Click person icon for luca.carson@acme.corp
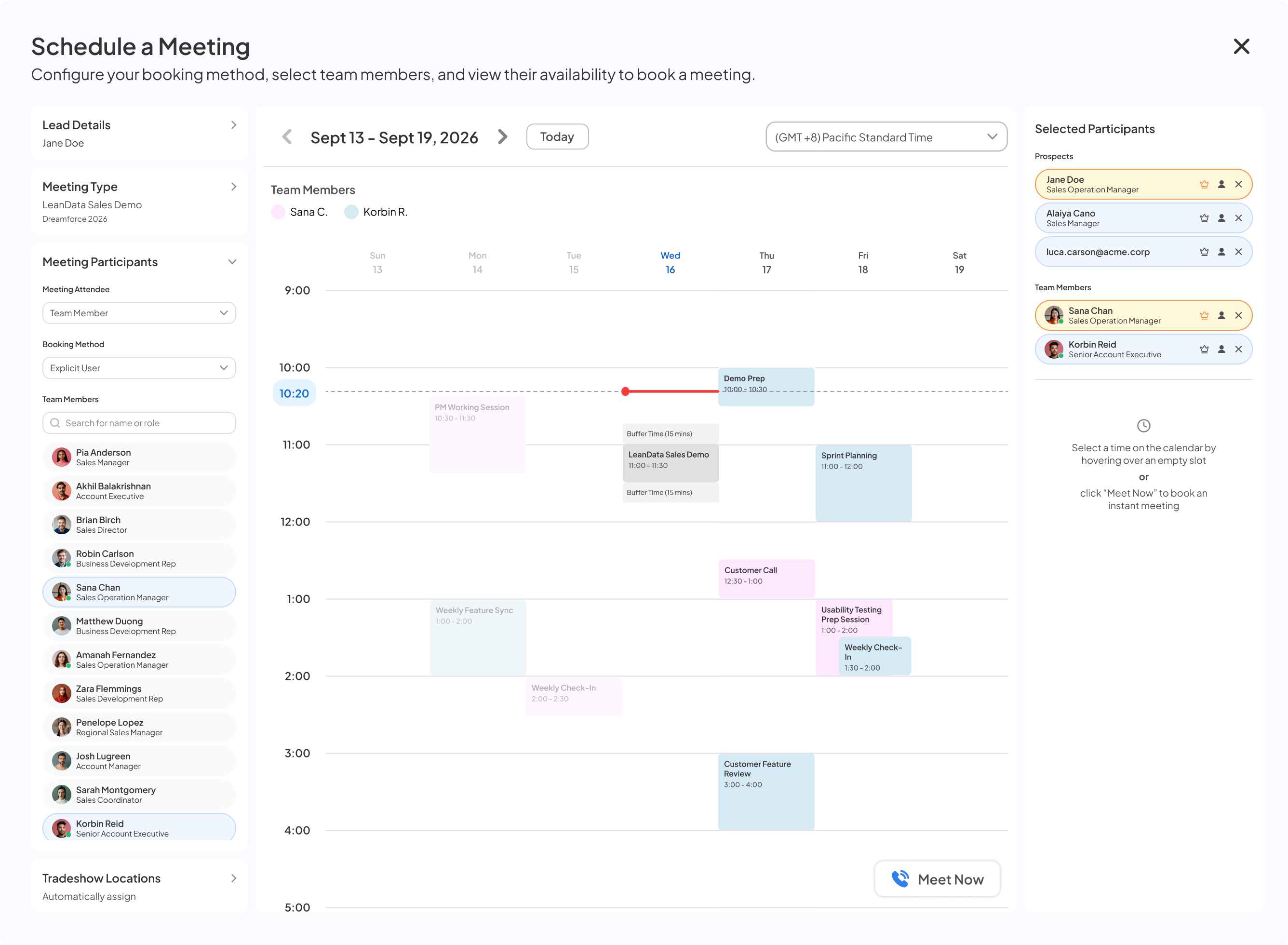 click(1221, 252)
